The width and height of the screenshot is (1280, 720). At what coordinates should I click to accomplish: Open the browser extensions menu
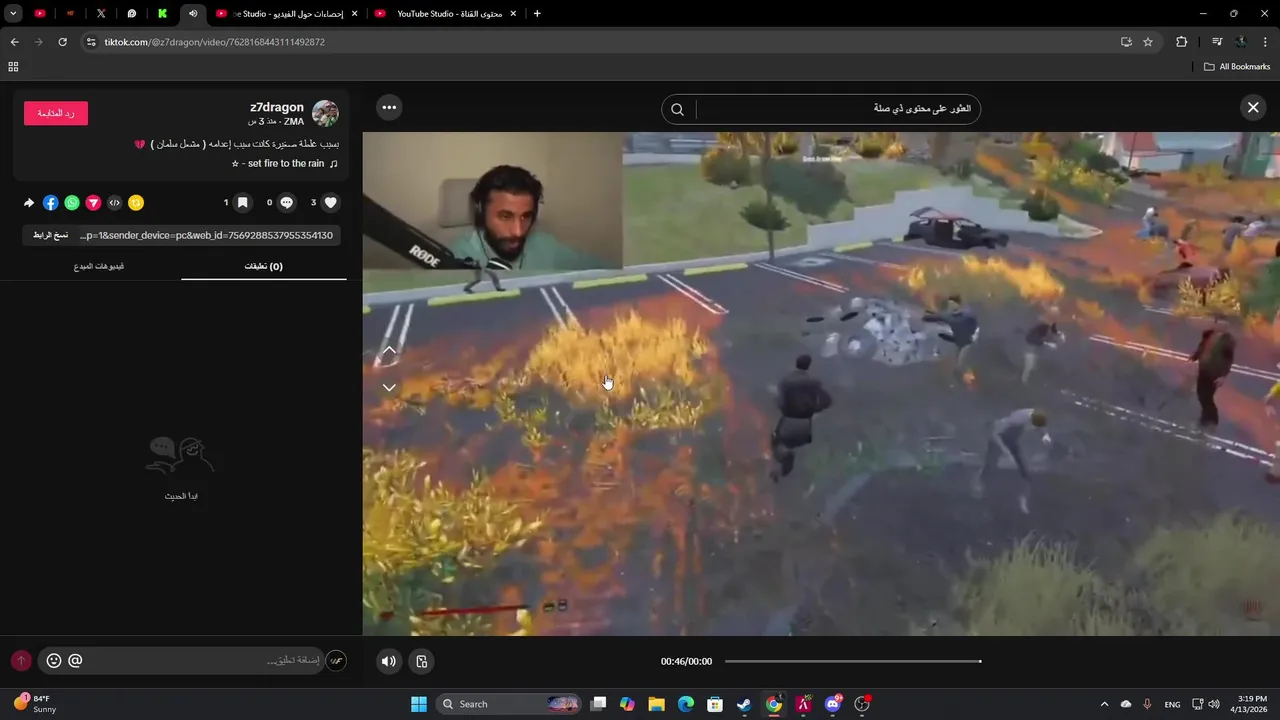[x=1181, y=42]
